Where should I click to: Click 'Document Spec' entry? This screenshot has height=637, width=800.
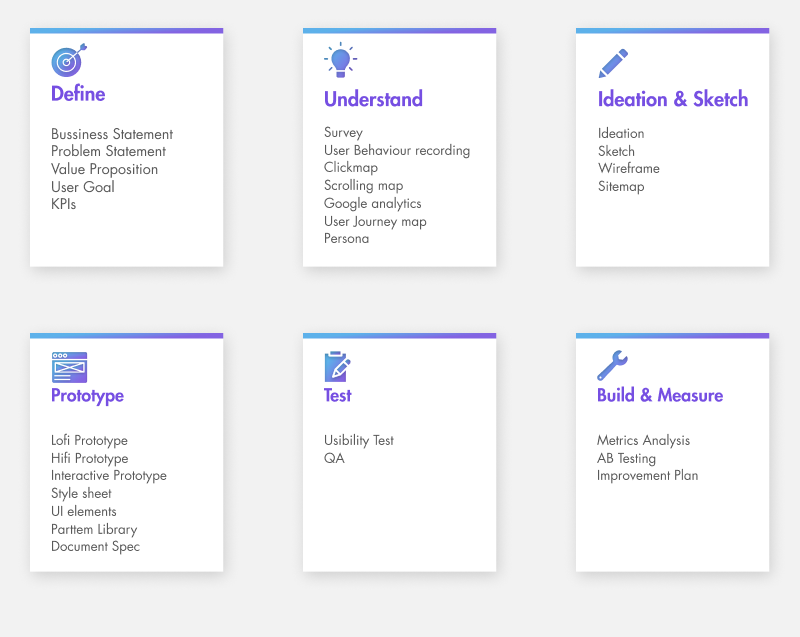tap(95, 547)
